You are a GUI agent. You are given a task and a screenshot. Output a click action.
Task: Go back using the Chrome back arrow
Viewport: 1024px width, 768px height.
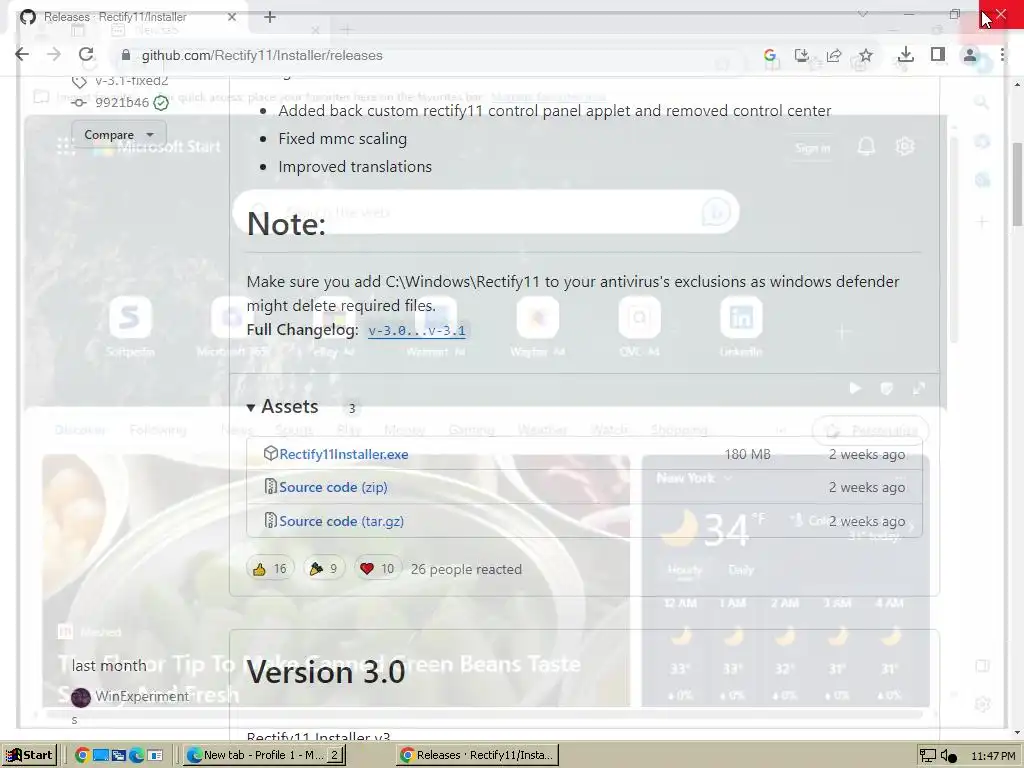click(22, 55)
